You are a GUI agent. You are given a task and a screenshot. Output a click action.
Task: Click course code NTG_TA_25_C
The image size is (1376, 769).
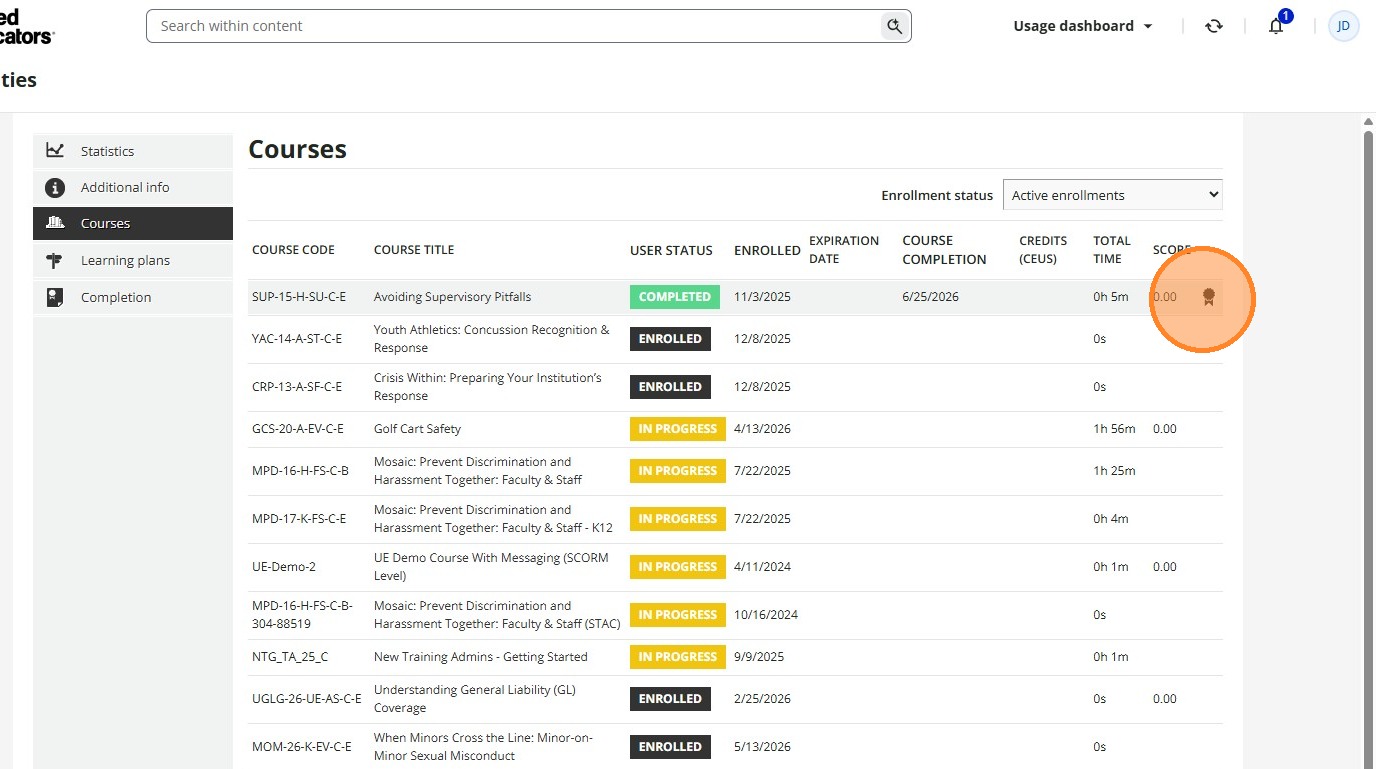pos(290,657)
